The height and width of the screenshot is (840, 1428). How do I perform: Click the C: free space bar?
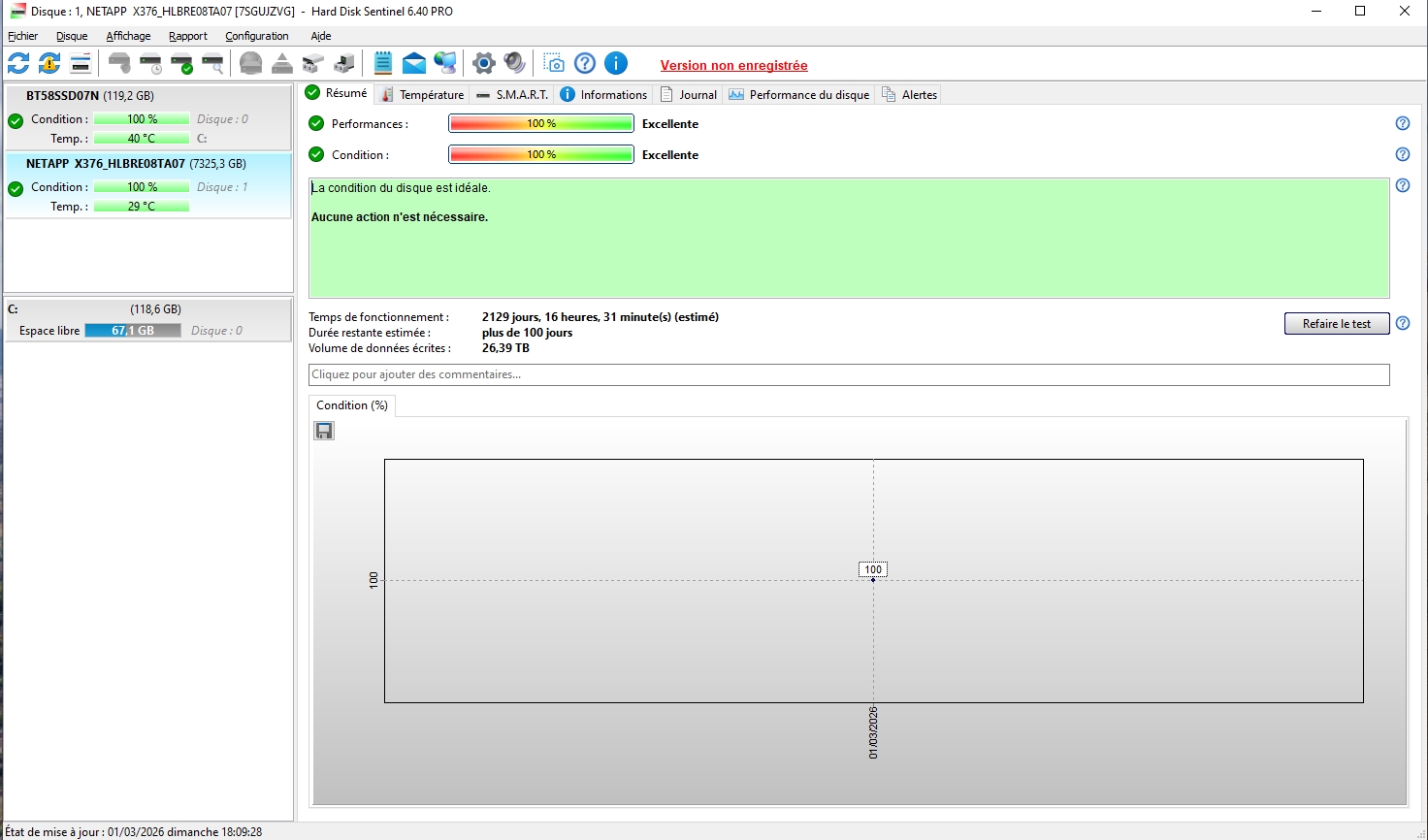(x=132, y=331)
